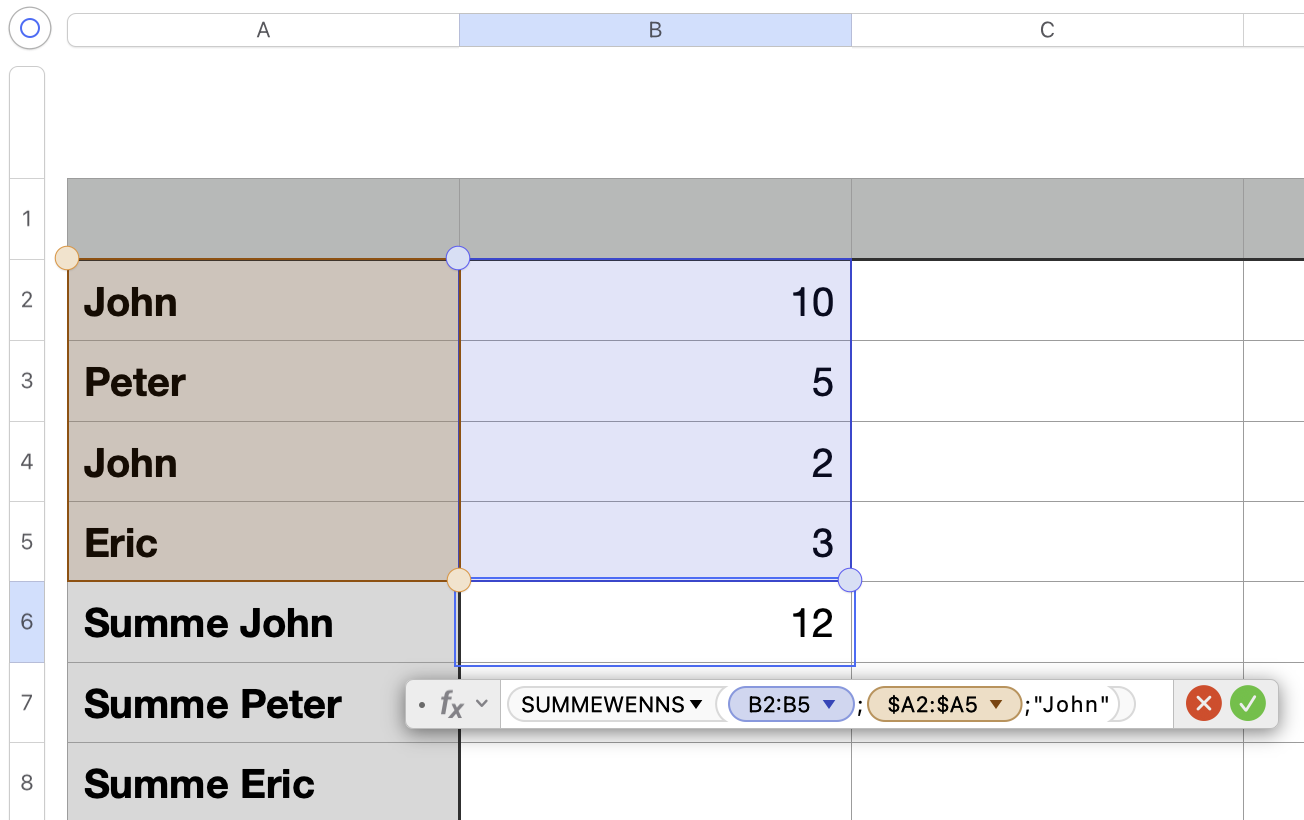The height and width of the screenshot is (820, 1304).
Task: Select column header A
Action: (263, 30)
